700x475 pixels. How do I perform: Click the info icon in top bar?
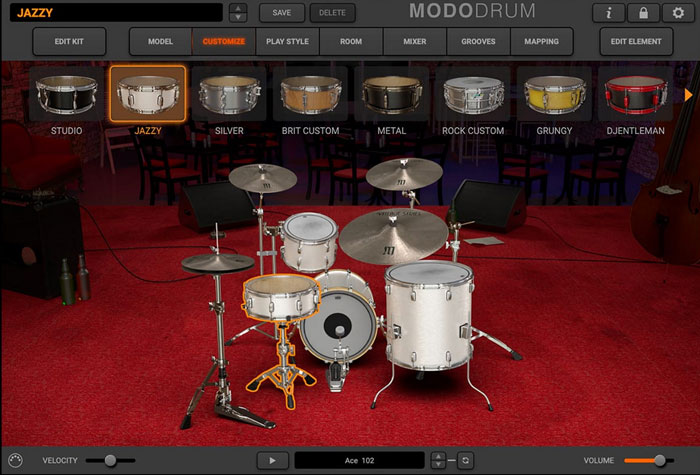pyautogui.click(x=608, y=13)
